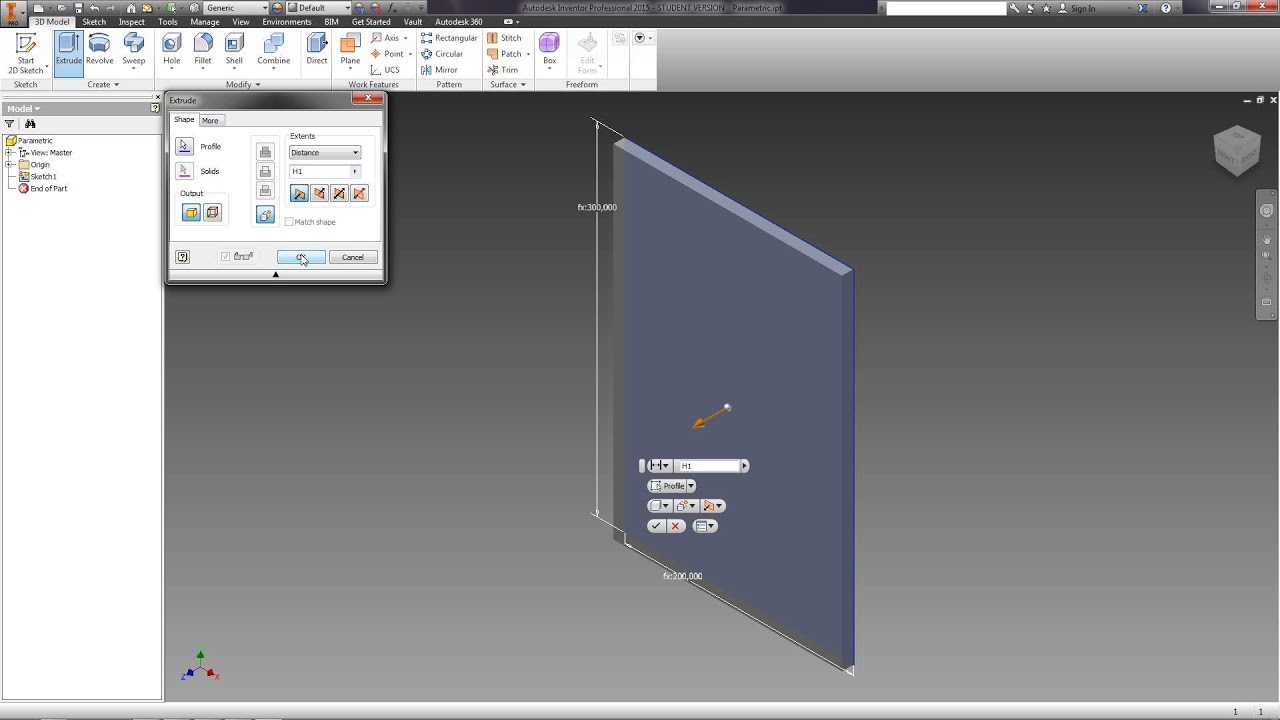Activate the Mirror tool

(439, 70)
